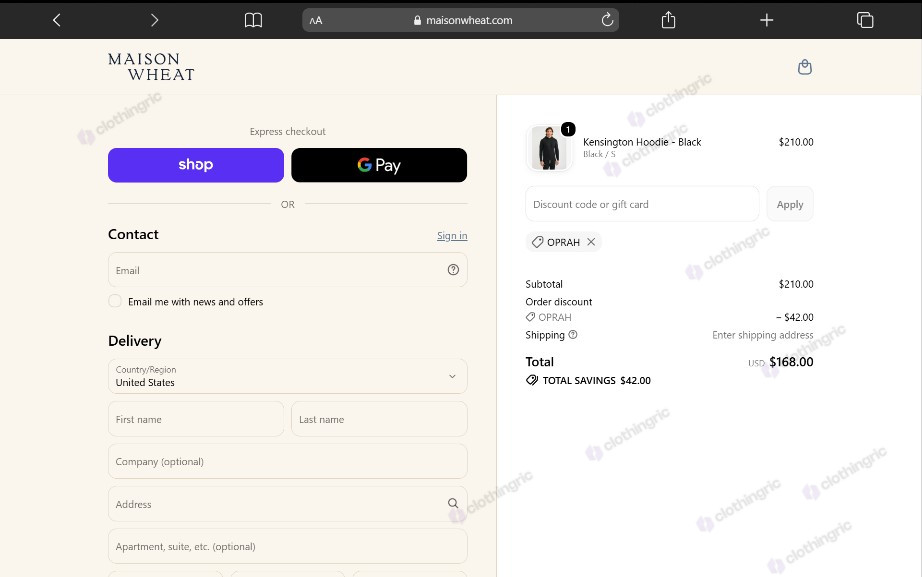This screenshot has height=577, width=922.
Task: Click the Kensington Hoodie product thumbnail
Action: point(549,148)
